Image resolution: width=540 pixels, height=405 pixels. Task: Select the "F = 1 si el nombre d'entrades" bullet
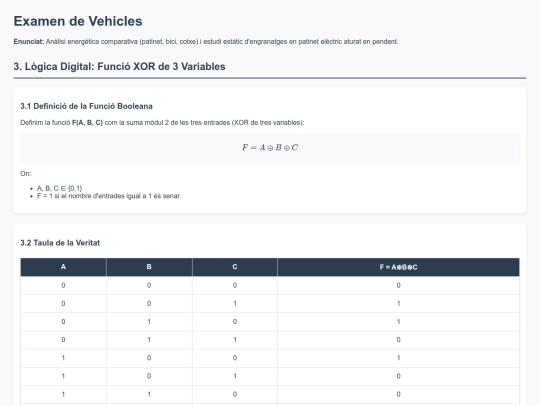click(x=109, y=196)
